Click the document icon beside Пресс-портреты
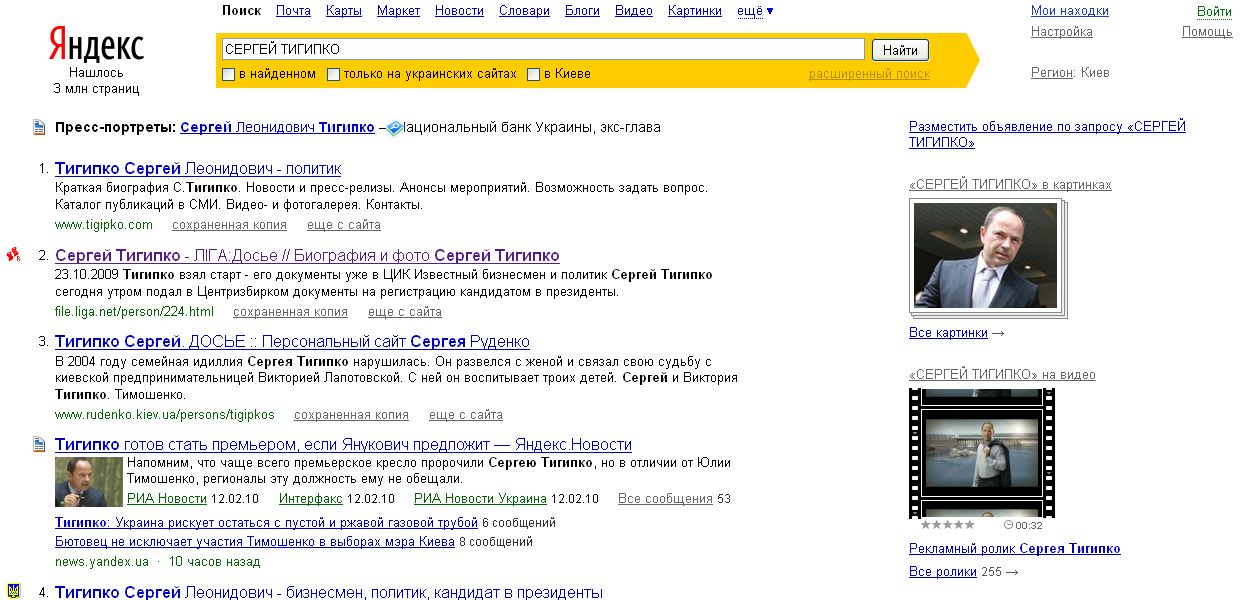1251x600 pixels. pyautogui.click(x=39, y=127)
